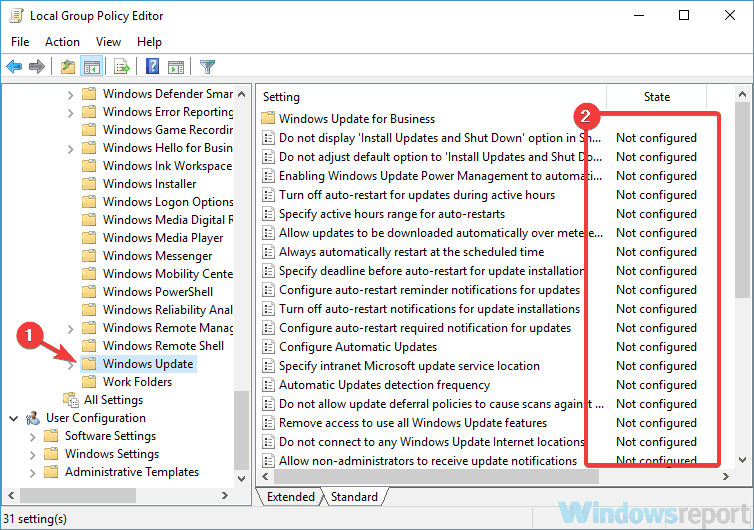This screenshot has width=754, height=530.
Task: Click the Forward arrow toolbar icon
Action: [37, 66]
